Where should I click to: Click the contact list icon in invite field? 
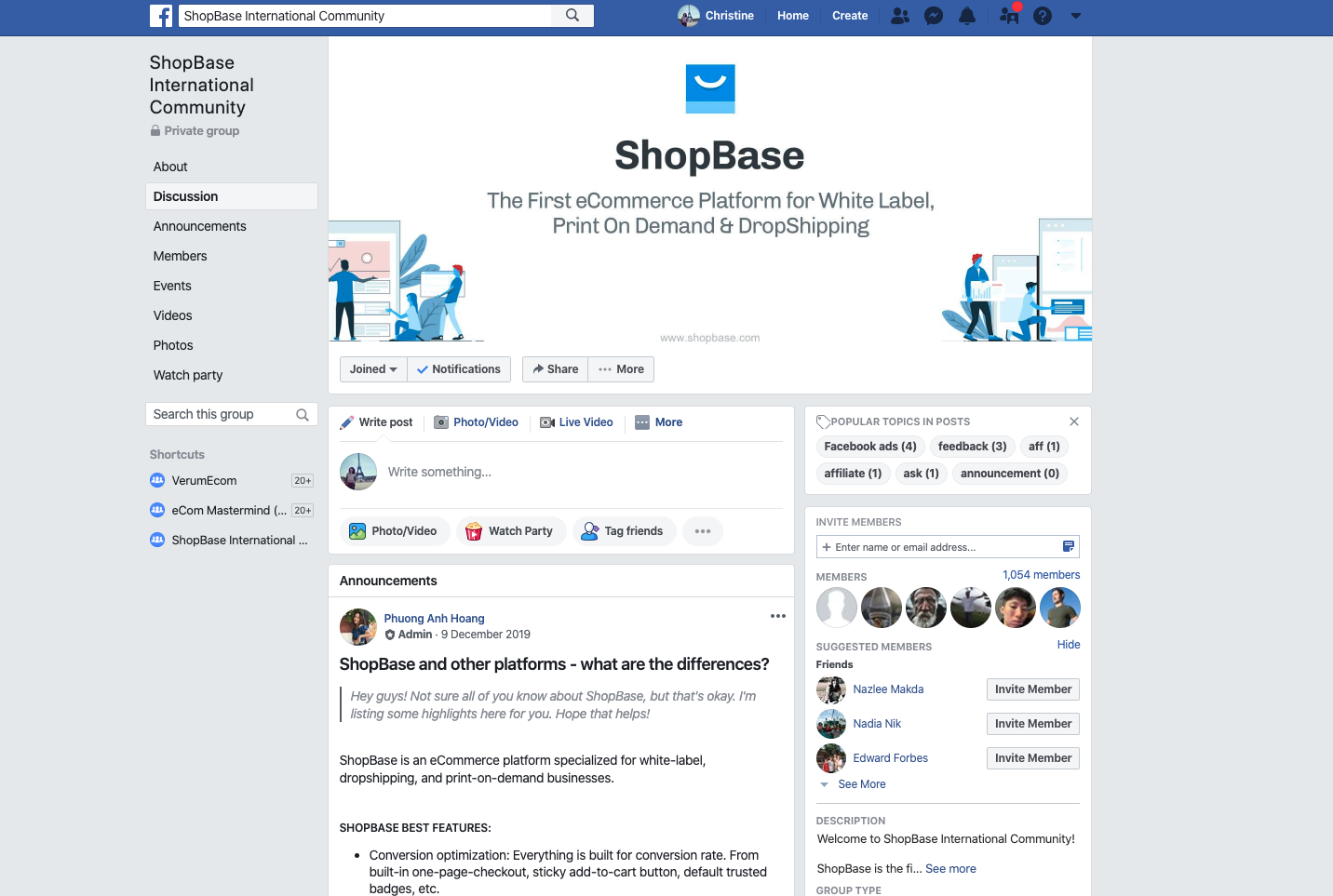(x=1068, y=547)
